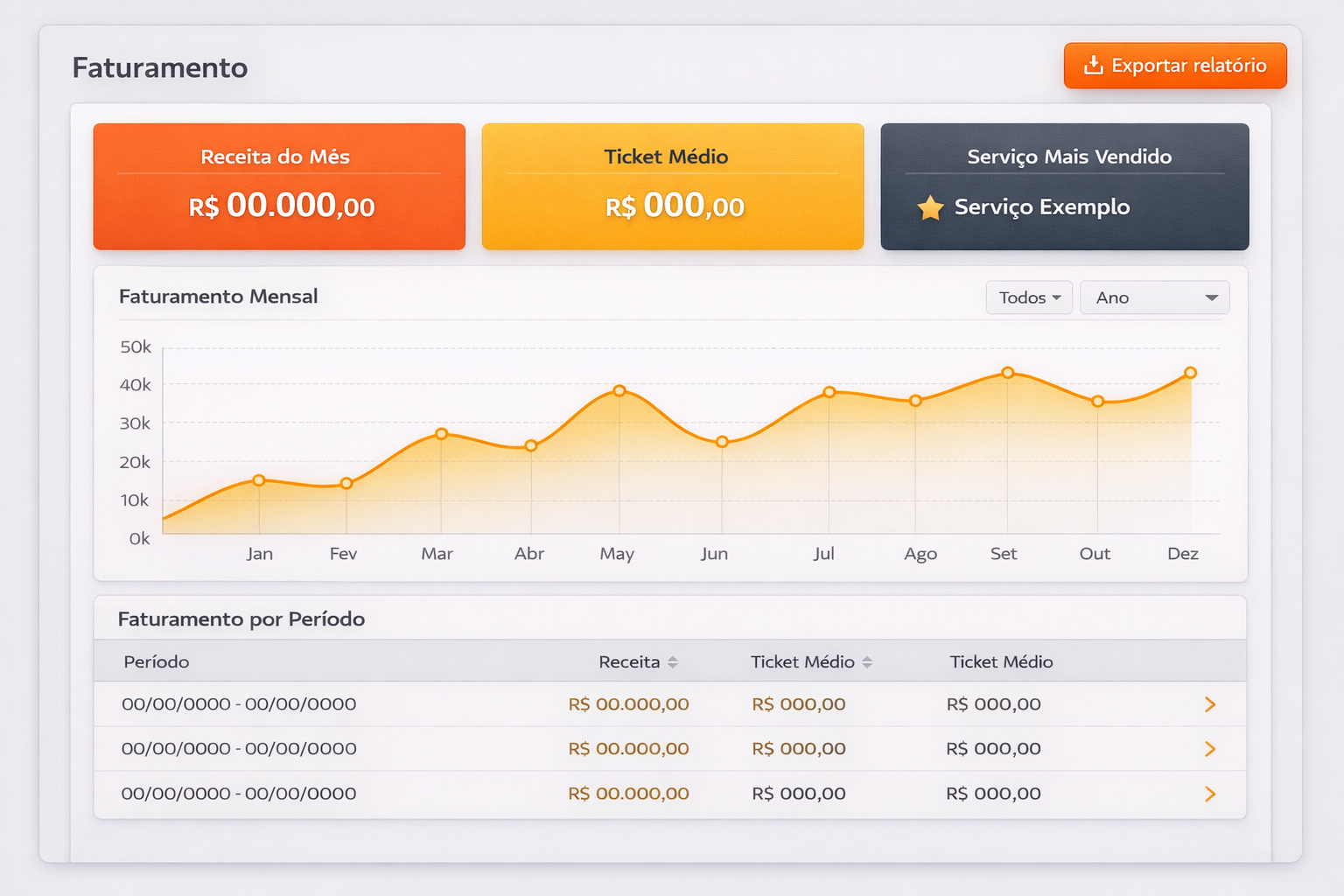The width and height of the screenshot is (1344, 896).
Task: Click the first row Receita value
Action: click(628, 704)
